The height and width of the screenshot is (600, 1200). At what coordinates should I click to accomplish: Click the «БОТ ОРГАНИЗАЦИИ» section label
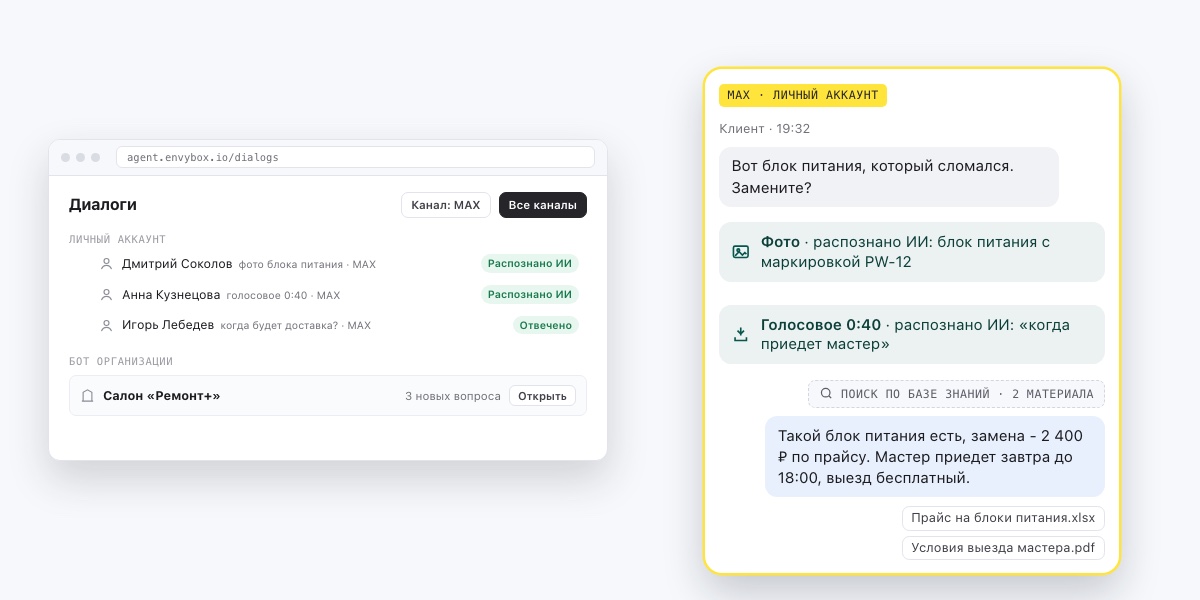[x=121, y=361]
